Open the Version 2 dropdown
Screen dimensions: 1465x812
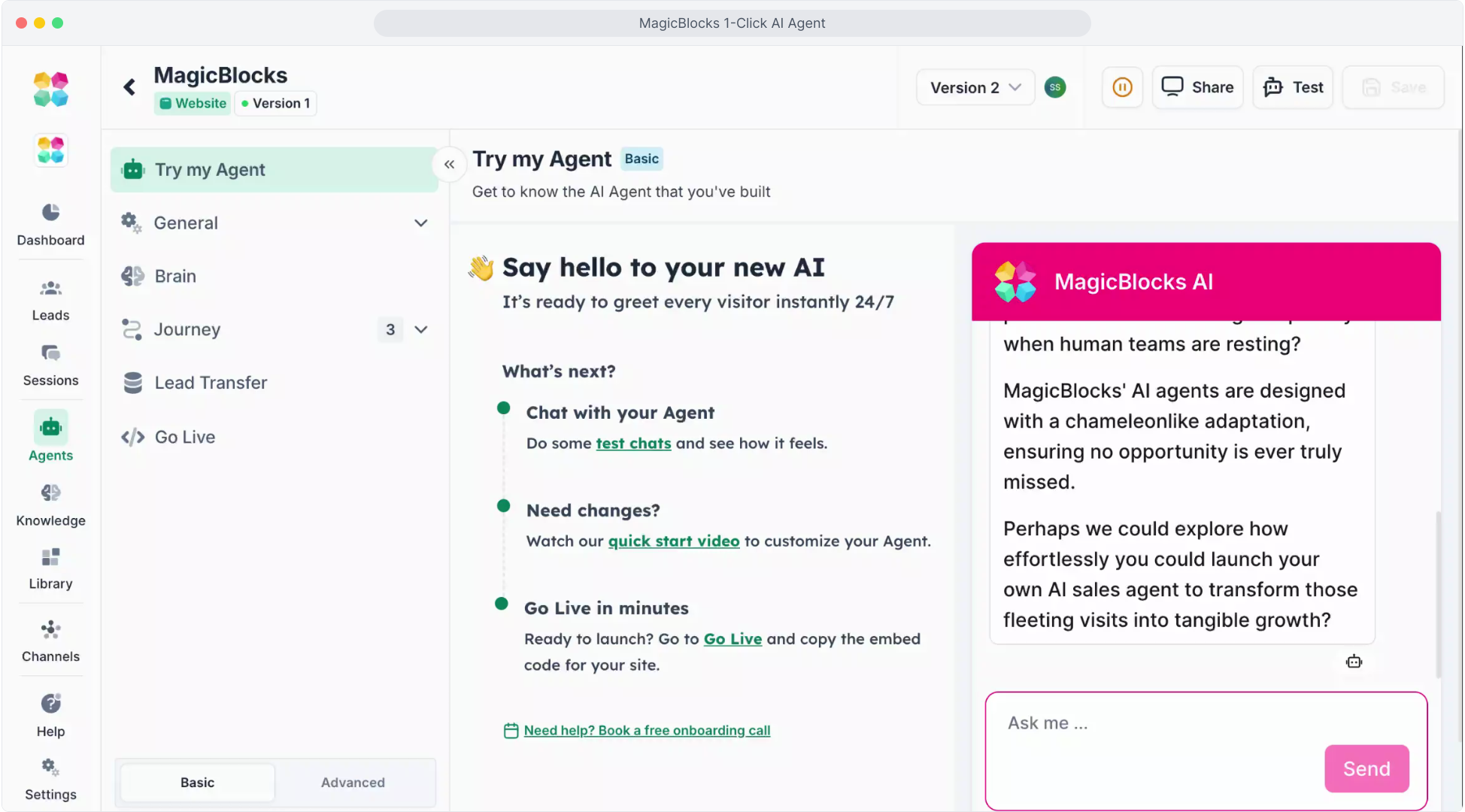975,87
